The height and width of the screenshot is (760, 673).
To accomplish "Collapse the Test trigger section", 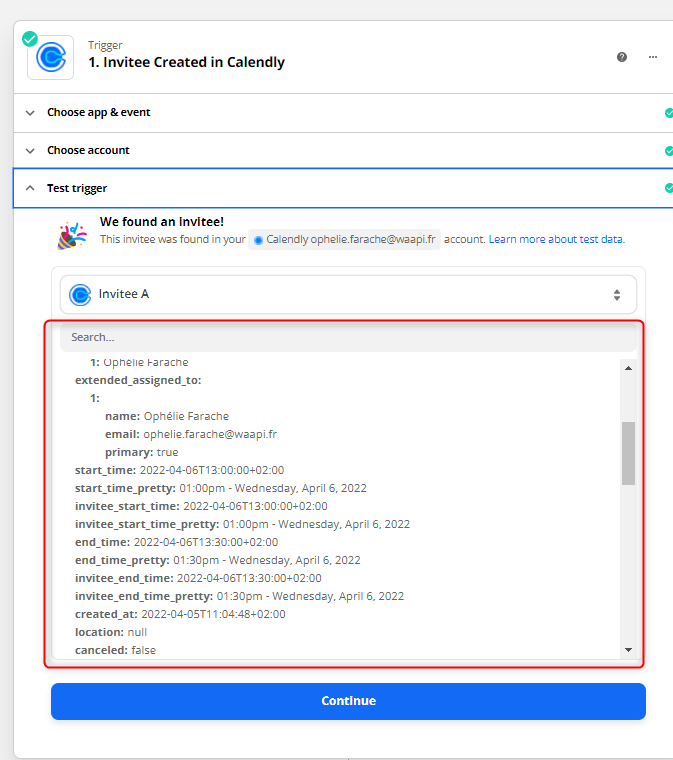I will tap(343, 188).
